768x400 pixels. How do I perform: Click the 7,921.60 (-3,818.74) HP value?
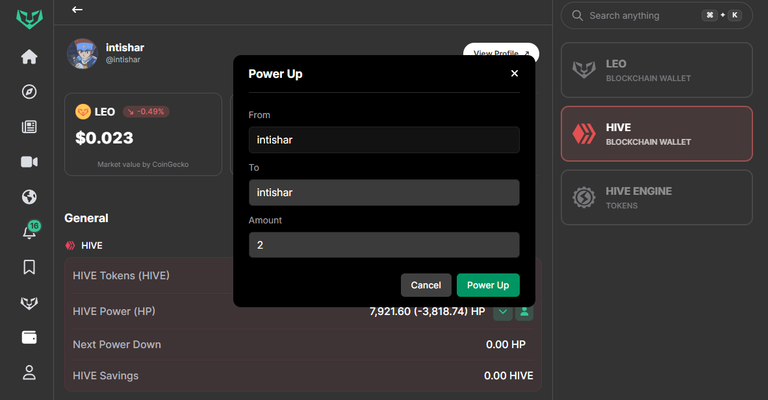click(x=427, y=311)
